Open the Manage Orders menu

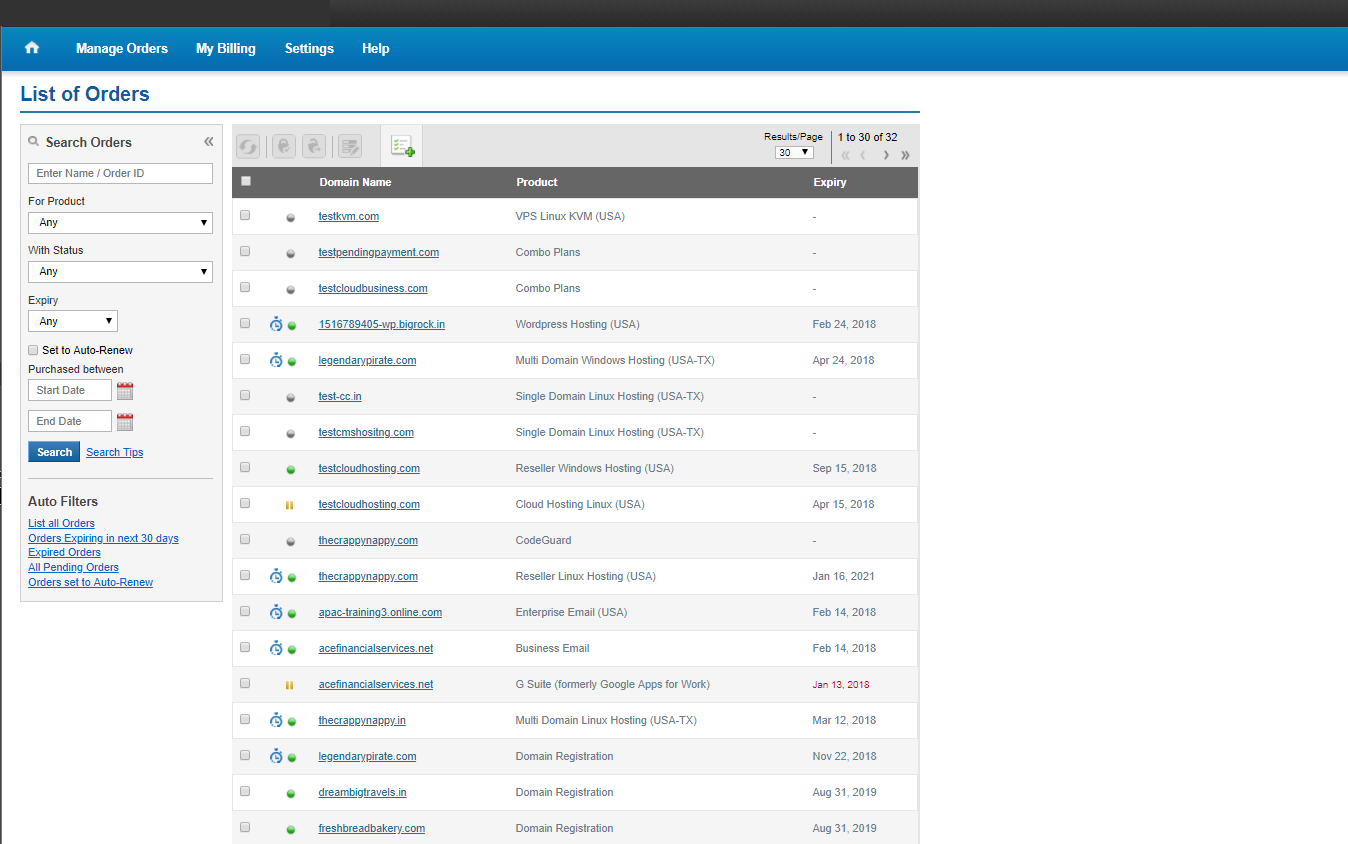coord(122,48)
